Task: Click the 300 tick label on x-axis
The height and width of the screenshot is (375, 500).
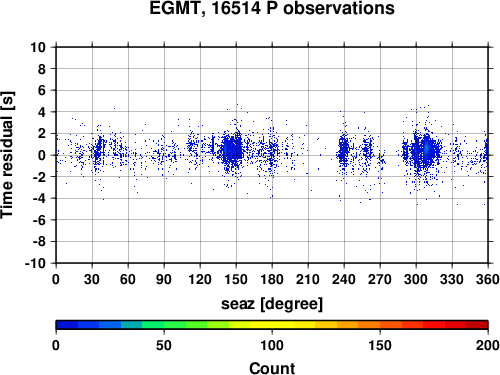Action: [x=416, y=279]
